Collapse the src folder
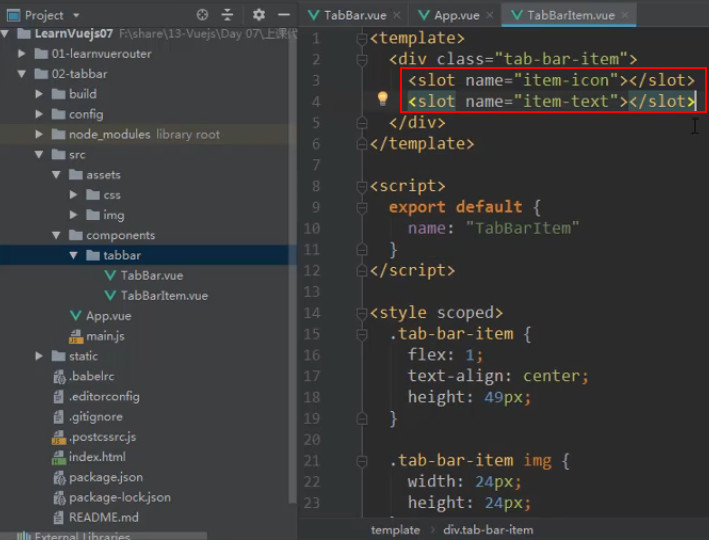This screenshot has width=709, height=540. (39, 154)
